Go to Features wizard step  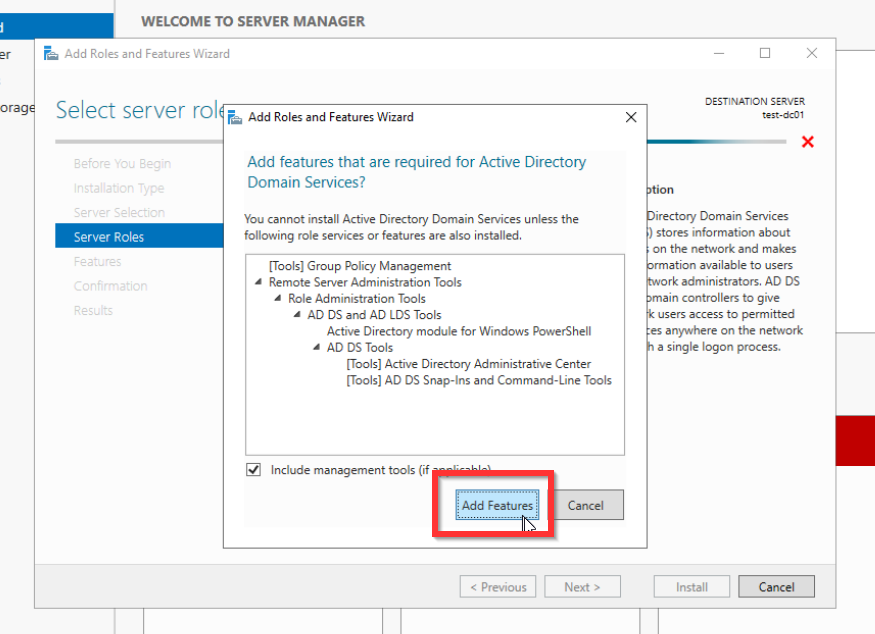point(97,261)
